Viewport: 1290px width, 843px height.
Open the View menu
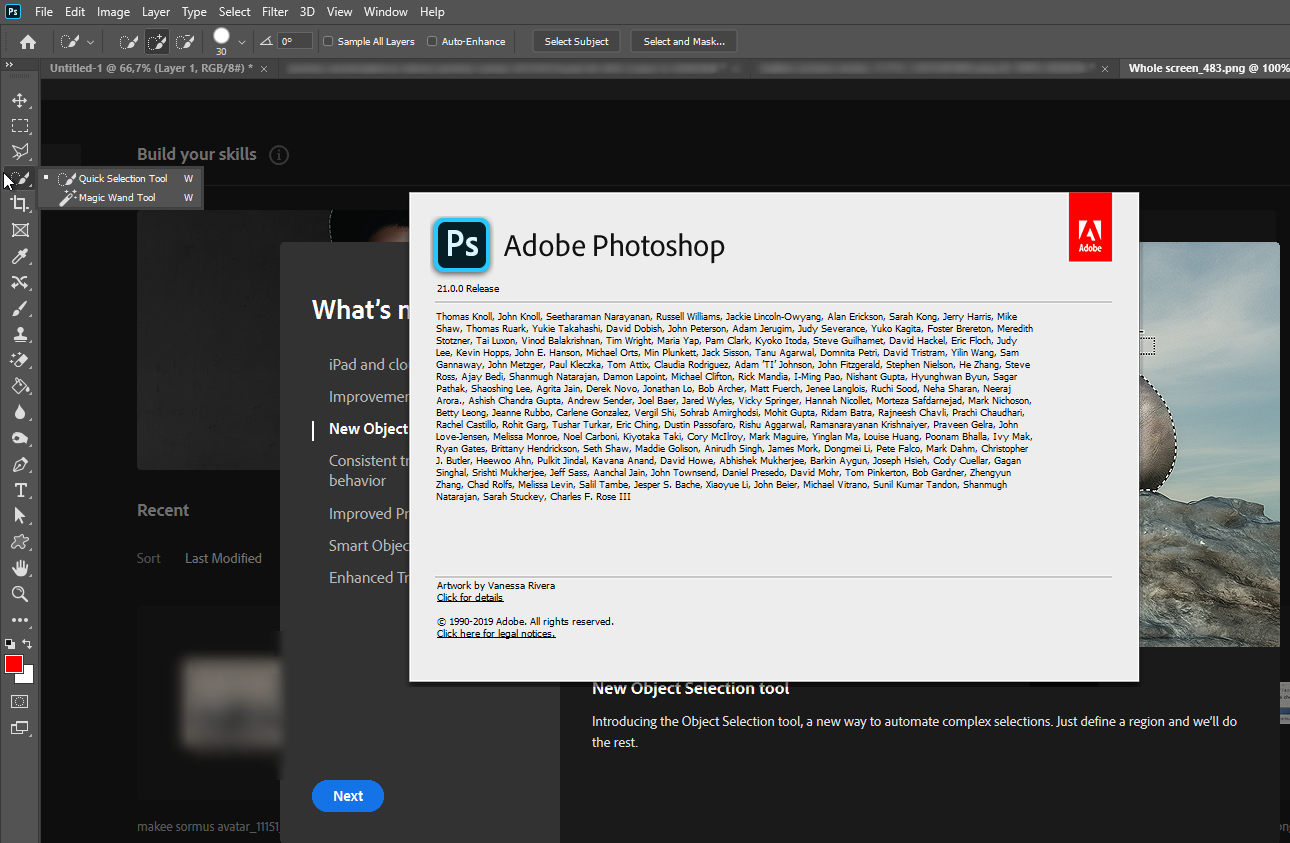click(339, 12)
